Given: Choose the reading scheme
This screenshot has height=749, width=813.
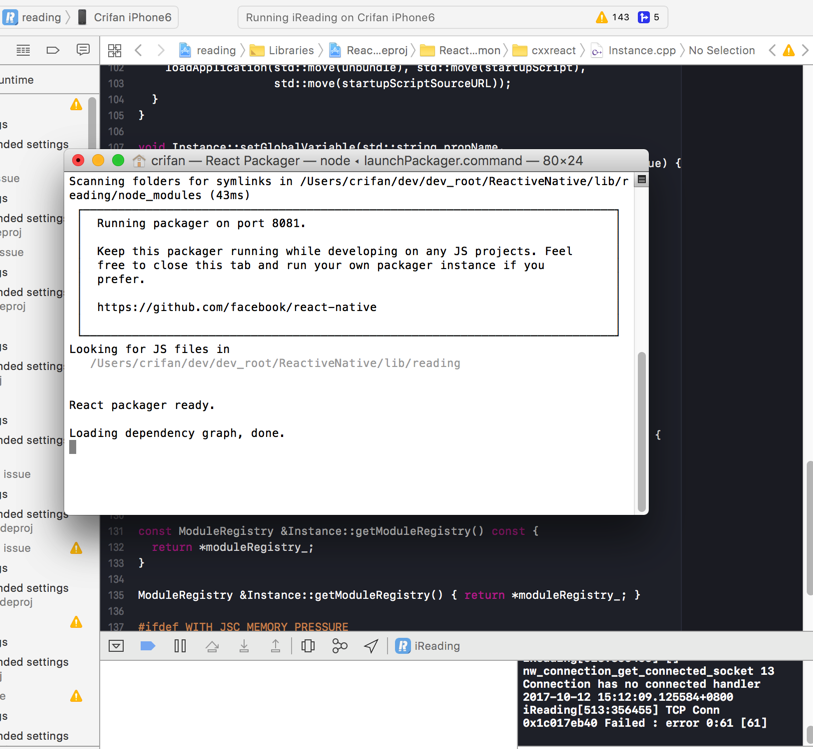Looking at the screenshot, I should coord(32,18).
